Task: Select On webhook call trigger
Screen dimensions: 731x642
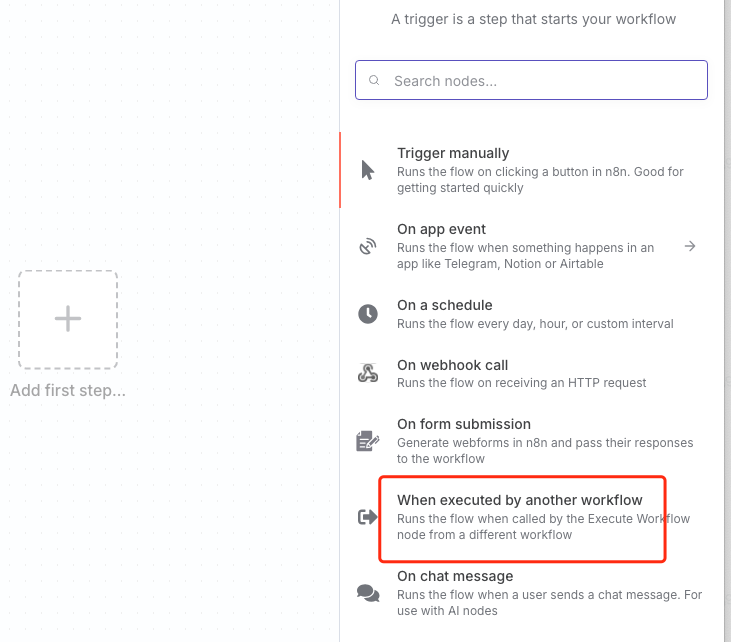Action: pos(453,365)
